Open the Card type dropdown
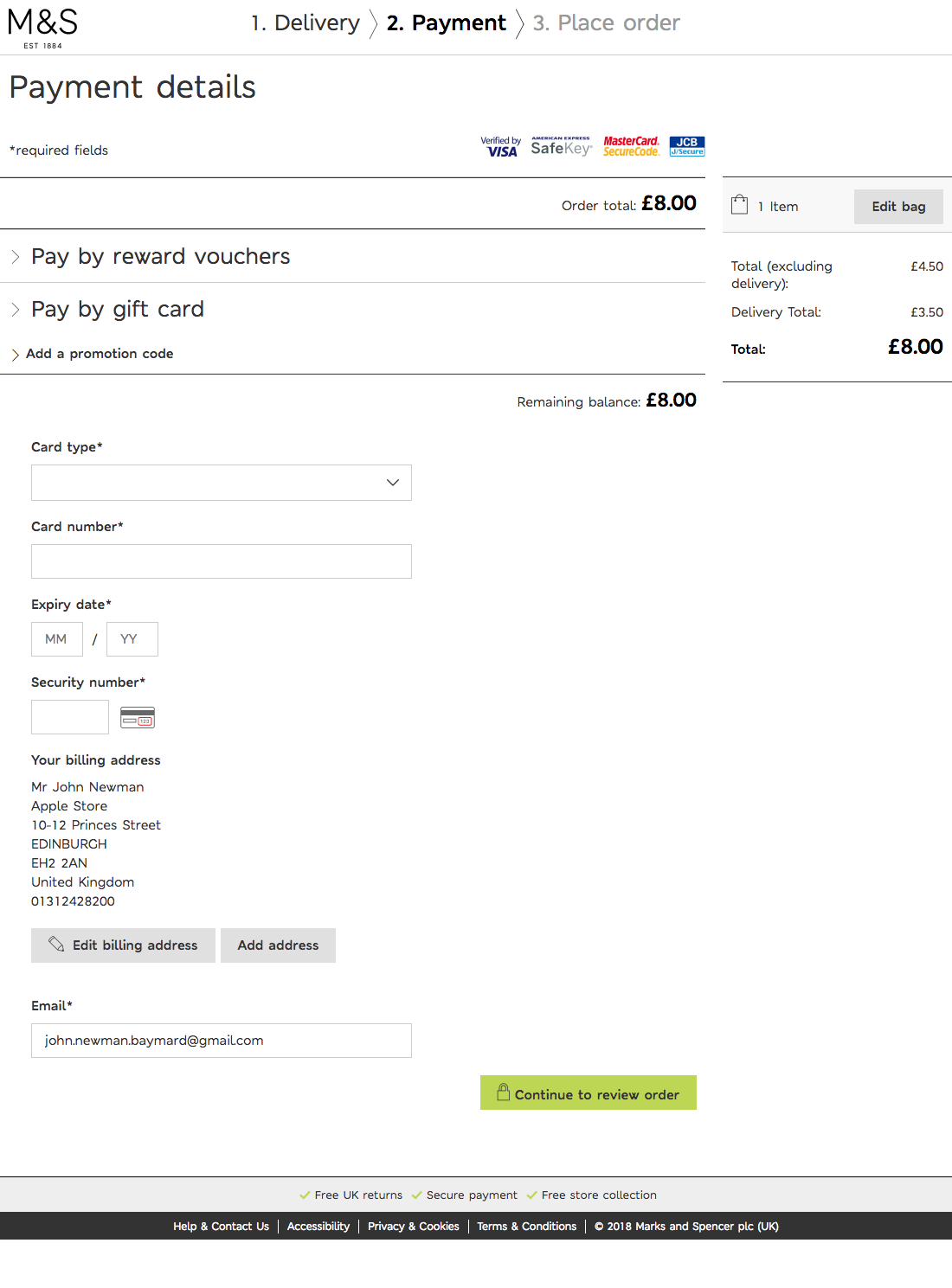 (x=222, y=483)
